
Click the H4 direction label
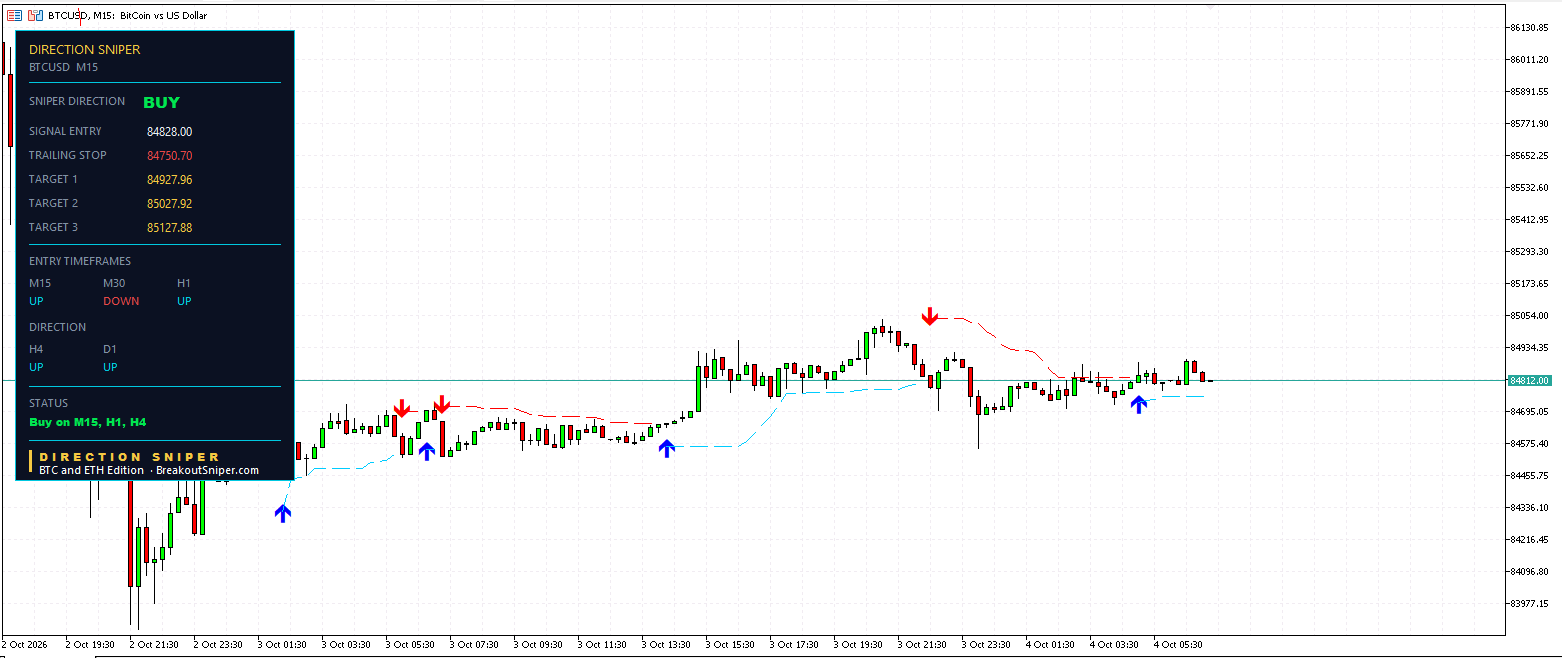point(36,349)
